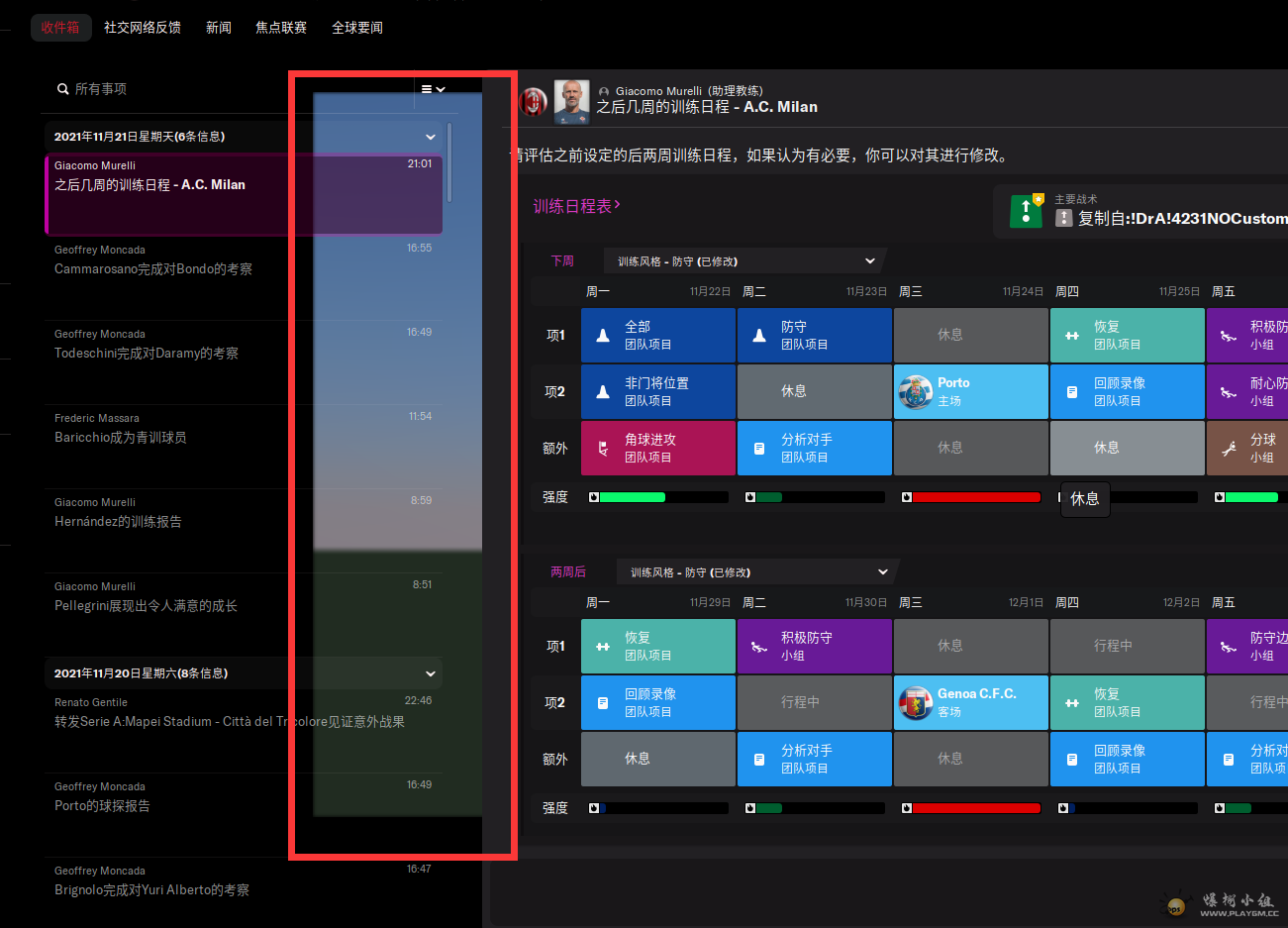The width and height of the screenshot is (1288, 928).
Task: Collapse the 2021年11月21日星期天 message group
Action: [431, 137]
